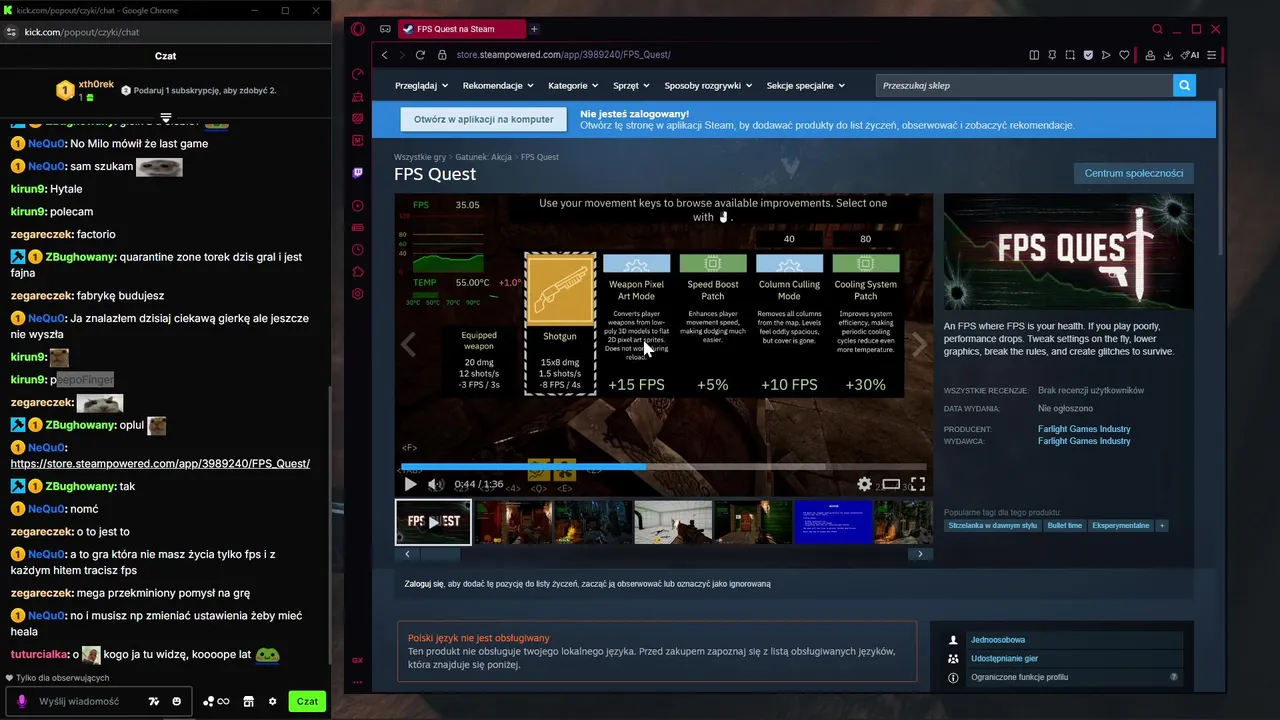Expand Sekcje specjalne dropdown menu
The height and width of the screenshot is (720, 1280).
pos(806,85)
